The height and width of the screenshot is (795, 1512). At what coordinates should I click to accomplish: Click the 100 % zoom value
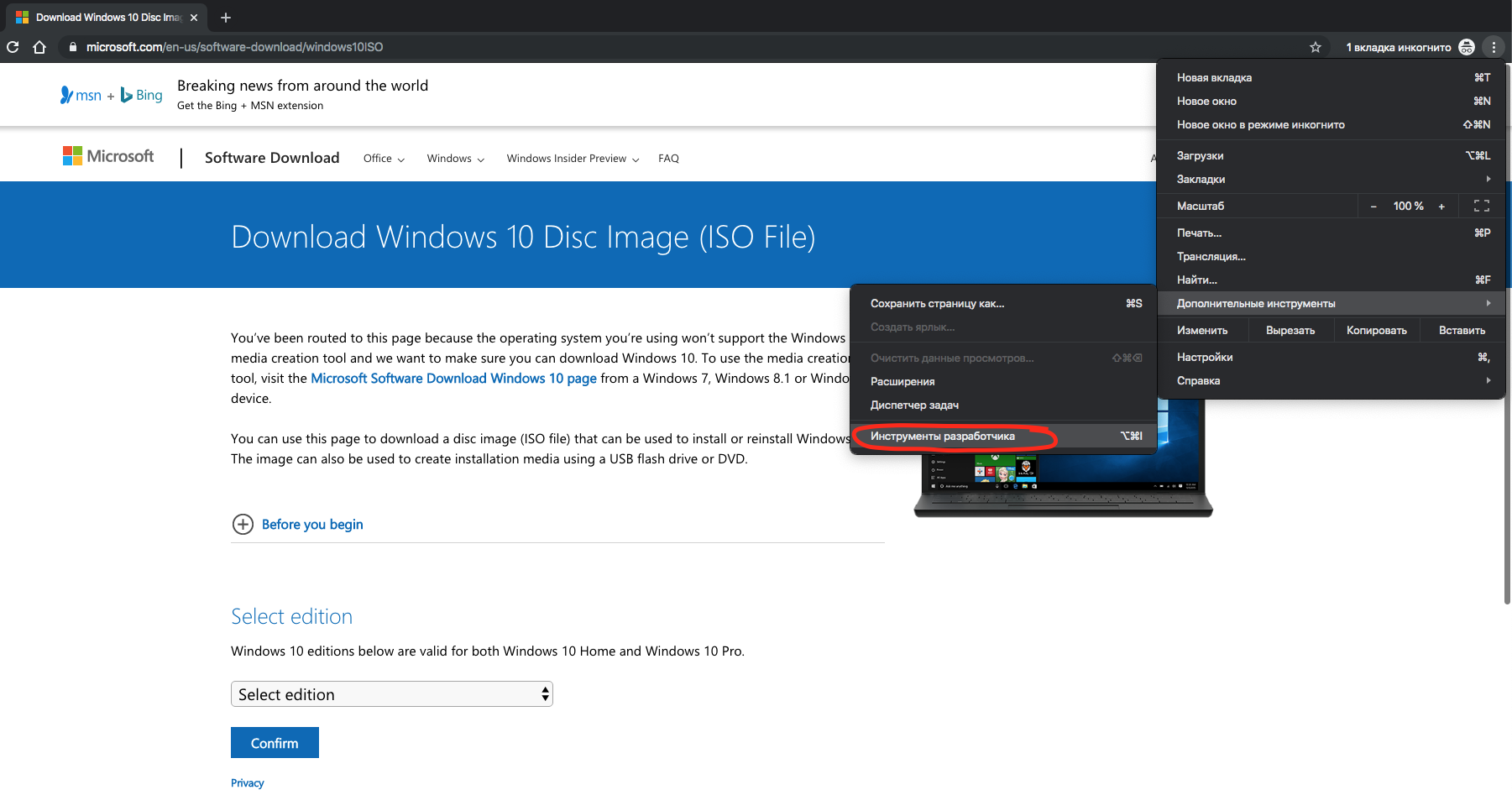[x=1408, y=207]
